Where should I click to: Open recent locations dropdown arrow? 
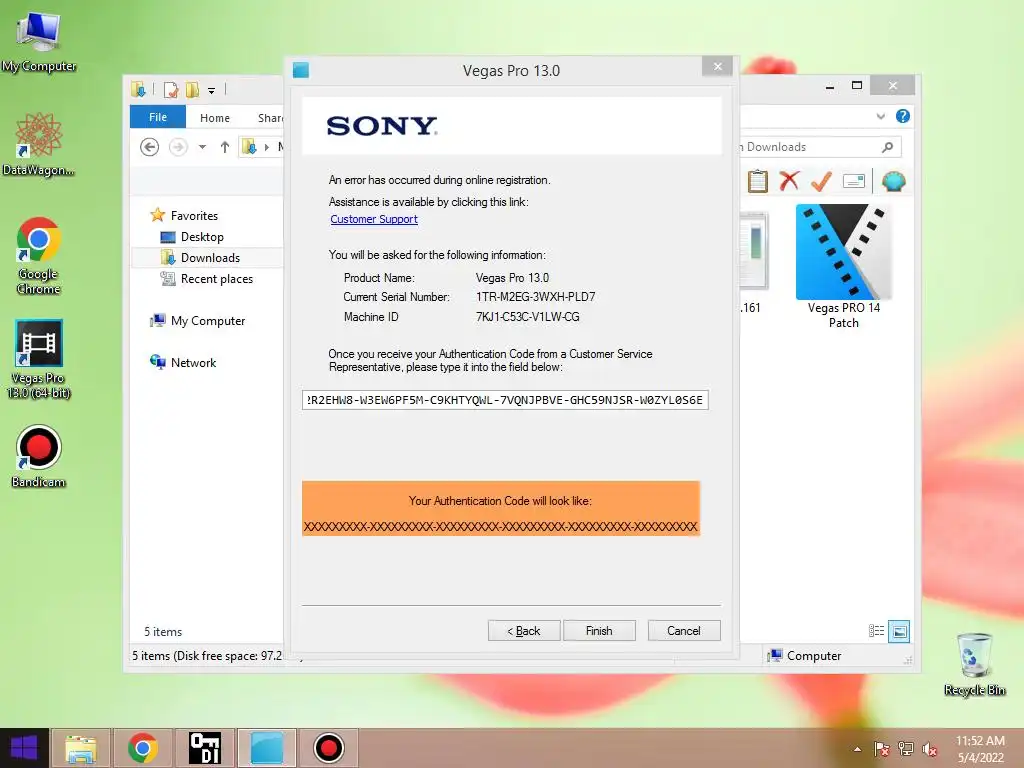[202, 147]
